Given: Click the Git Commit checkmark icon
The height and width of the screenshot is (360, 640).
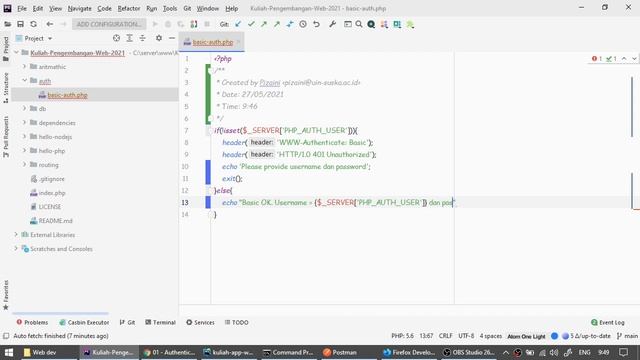Looking at the screenshot, I should [x=251, y=24].
